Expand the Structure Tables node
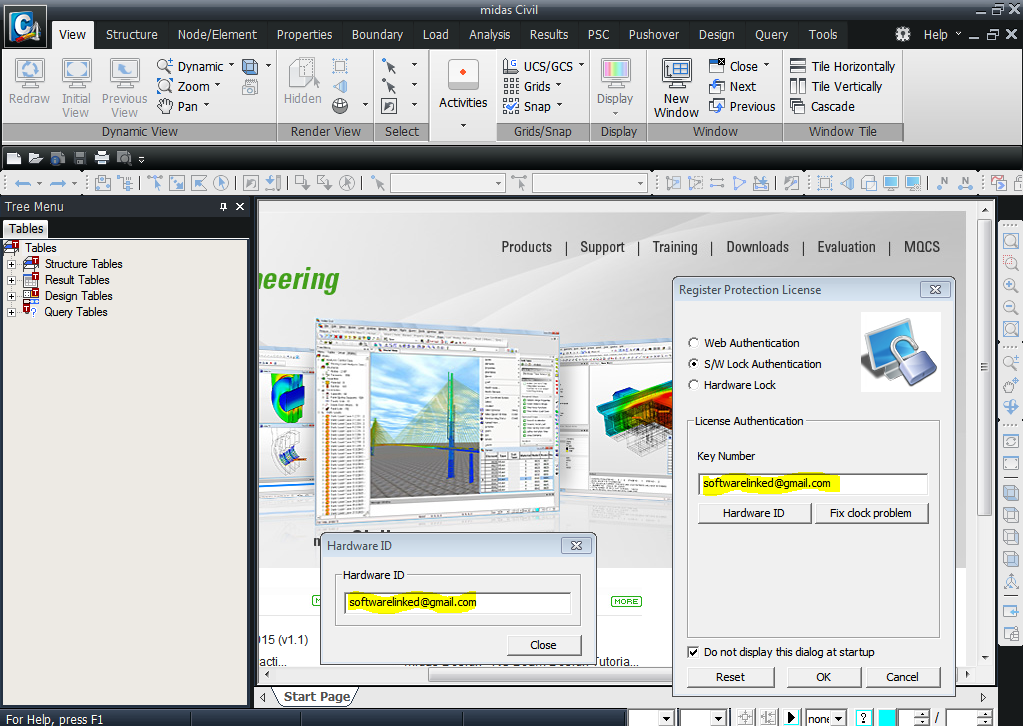The image size is (1023, 726). coord(11,264)
